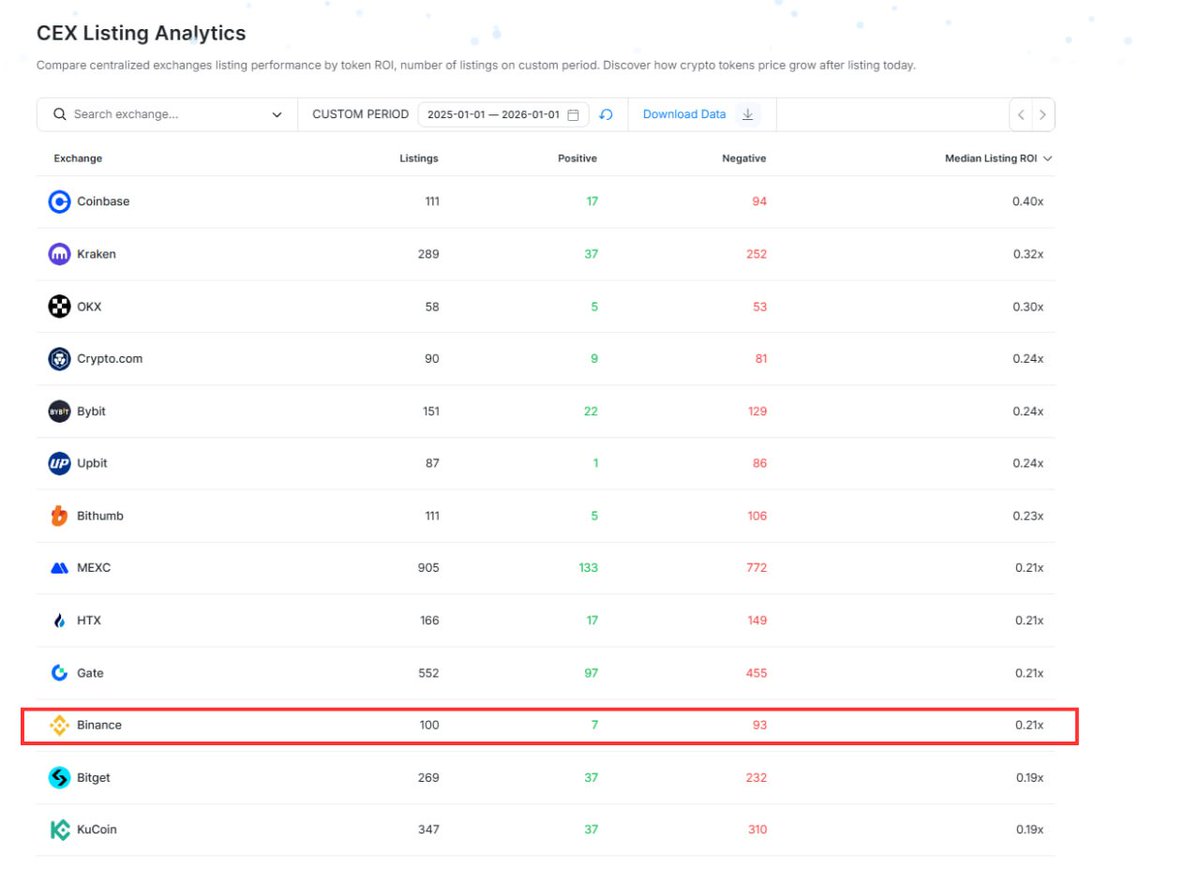
Task: Open the Bybit exchange name link
Action: pyautogui.click(x=91, y=411)
